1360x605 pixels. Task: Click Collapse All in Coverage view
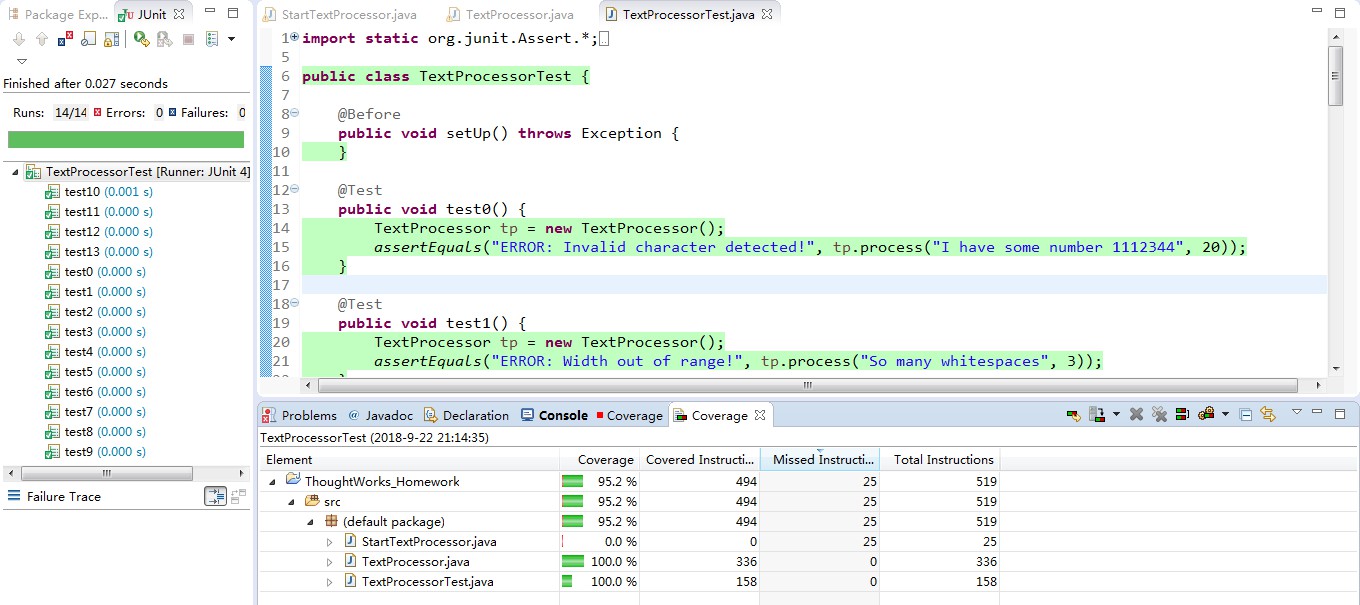coord(1245,415)
